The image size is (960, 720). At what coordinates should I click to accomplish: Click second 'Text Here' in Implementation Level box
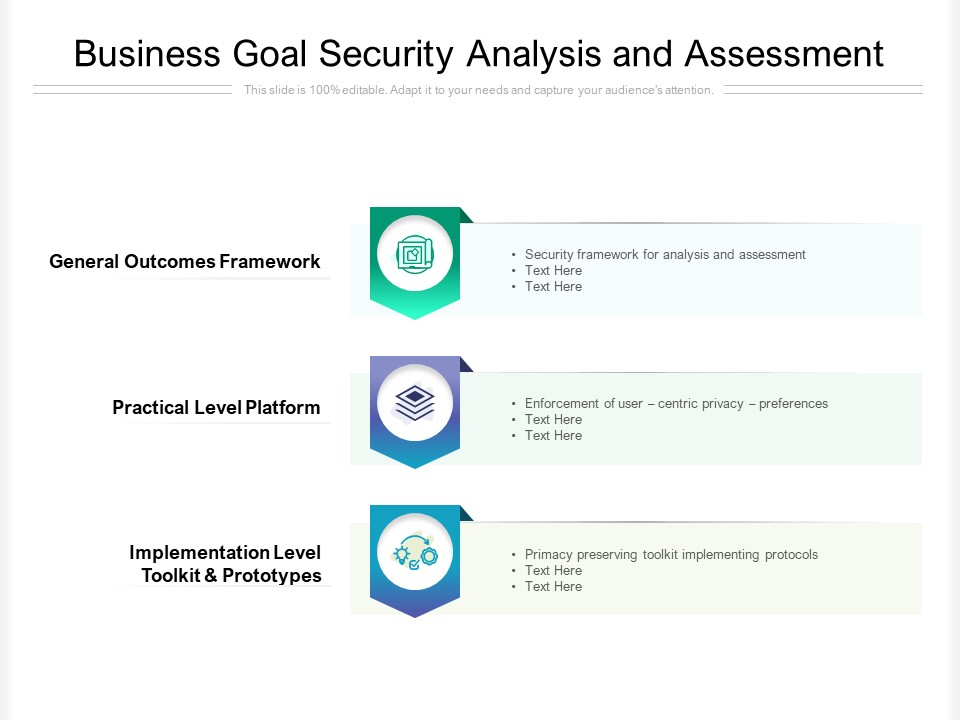pyautogui.click(x=553, y=587)
